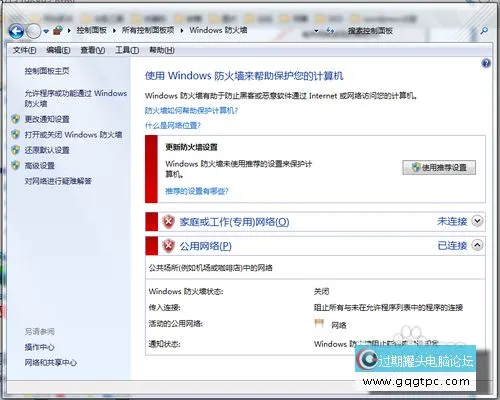Open 打开或关闭 Windows 防火墙

[x=73, y=135]
